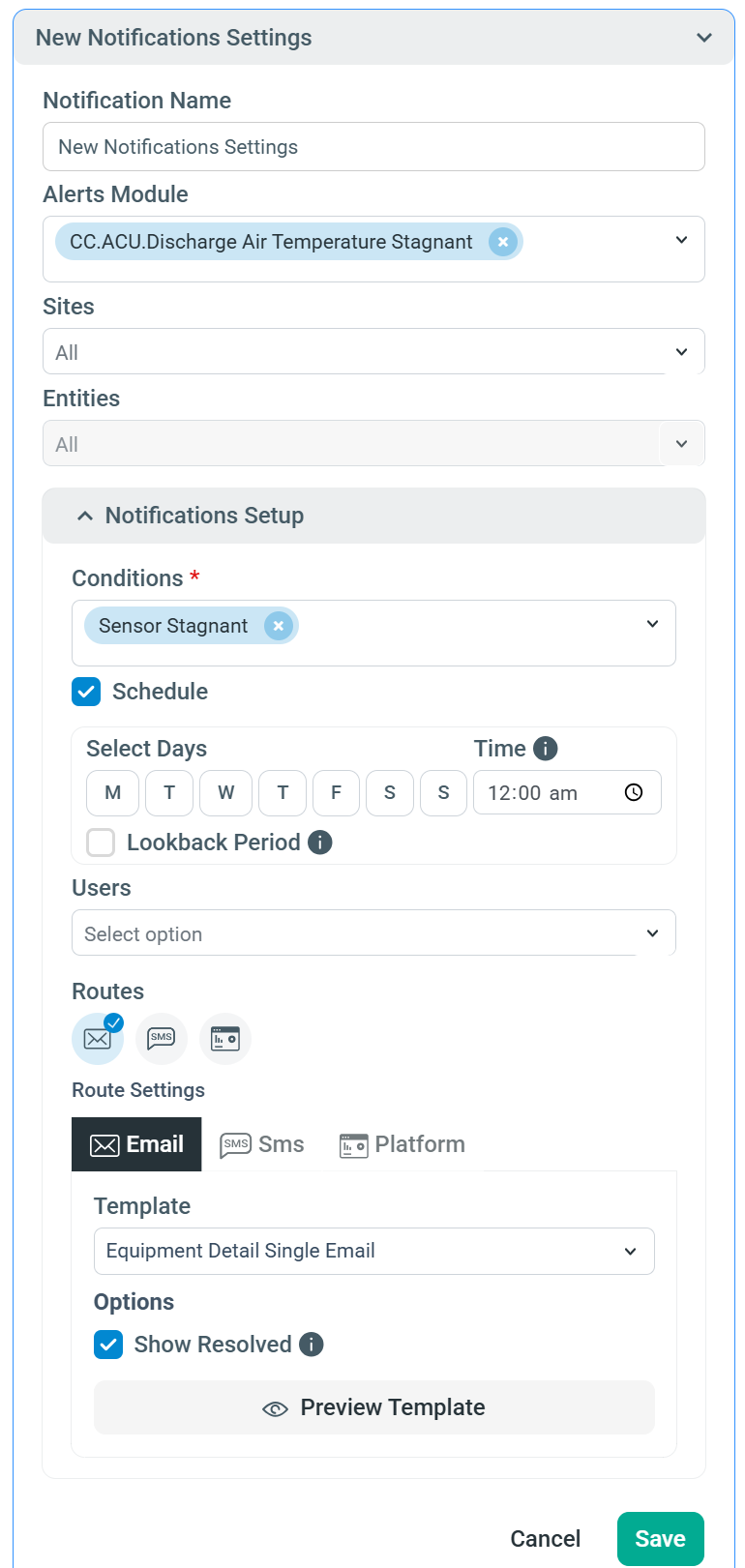Enable the Platform route icon
This screenshot has width=745, height=1568.
(x=225, y=1039)
